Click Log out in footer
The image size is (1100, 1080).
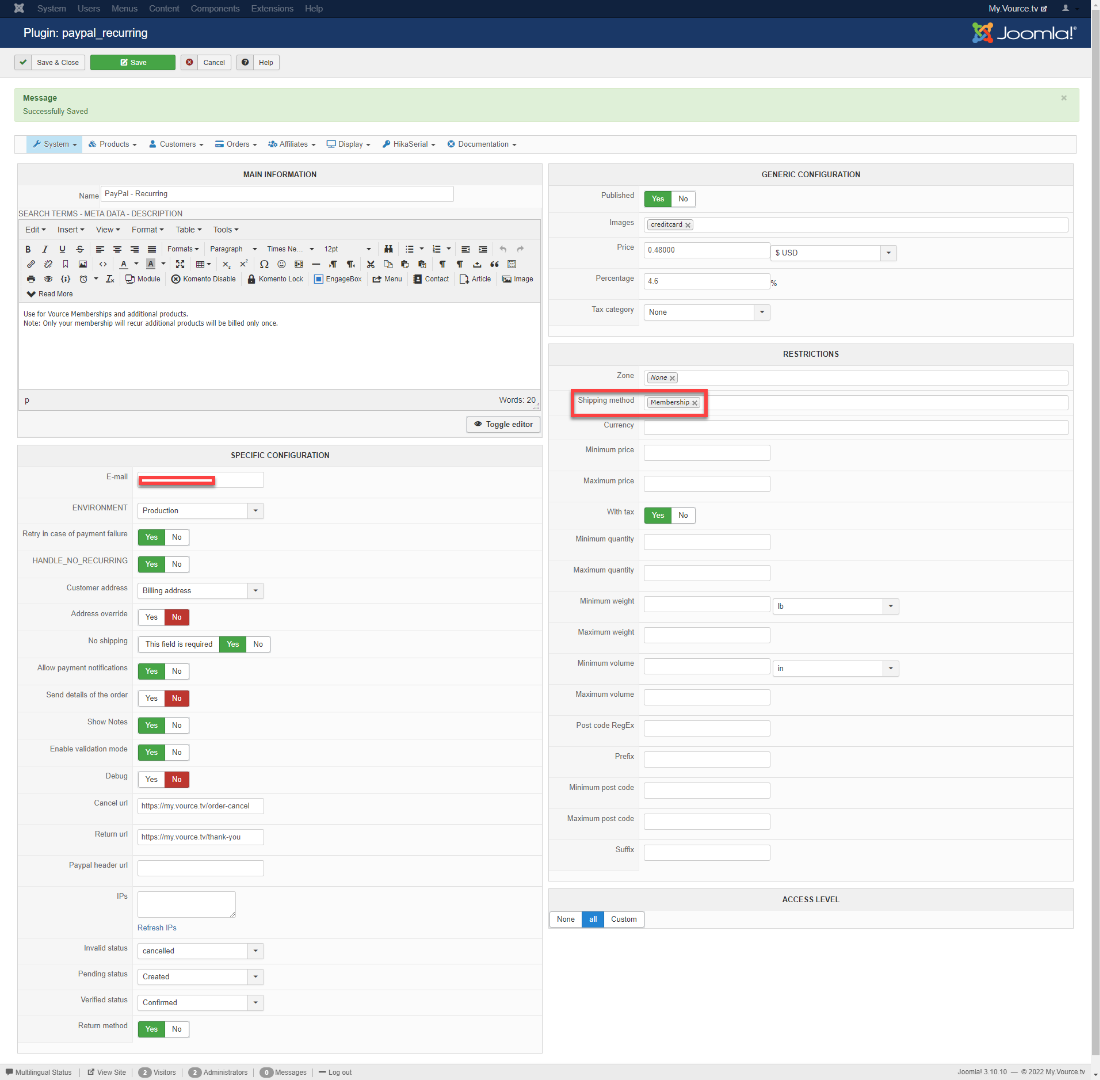tap(335, 1073)
